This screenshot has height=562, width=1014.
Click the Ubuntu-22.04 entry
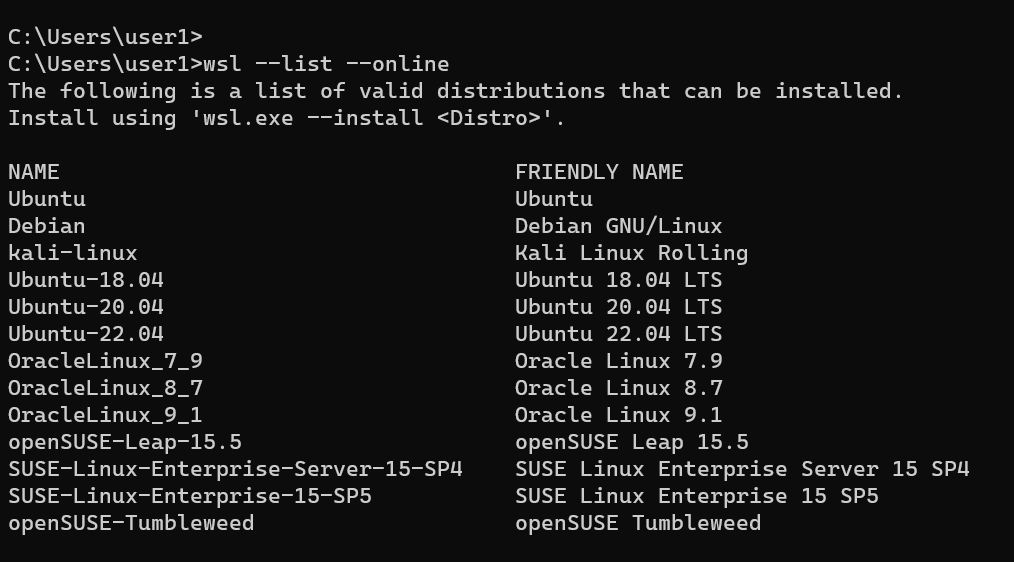[86, 334]
